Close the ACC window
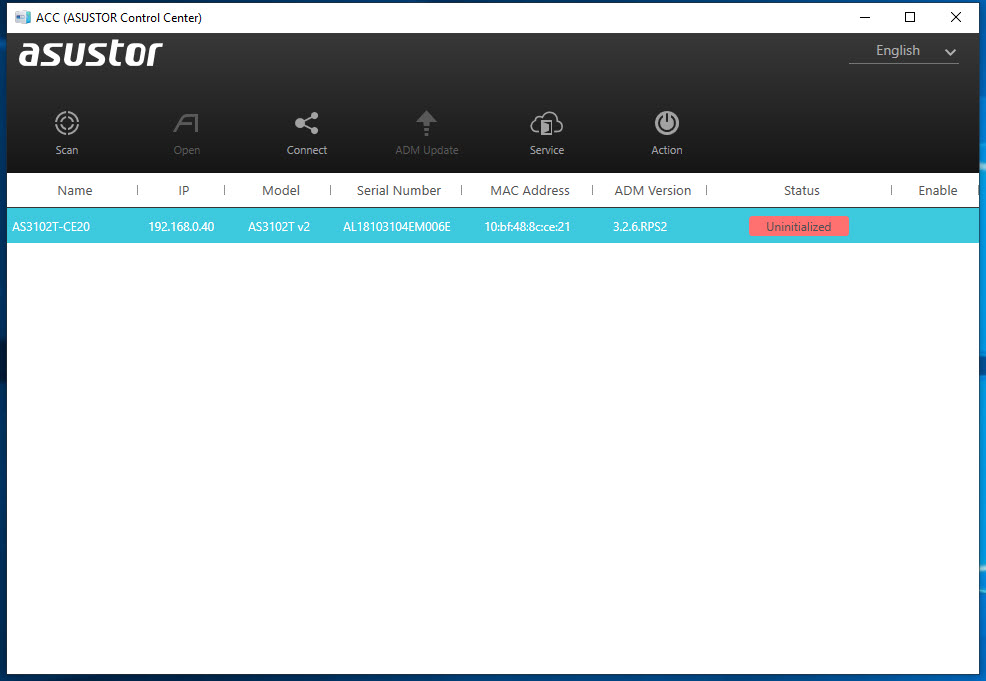Viewport: 986px width, 681px height. [956, 17]
